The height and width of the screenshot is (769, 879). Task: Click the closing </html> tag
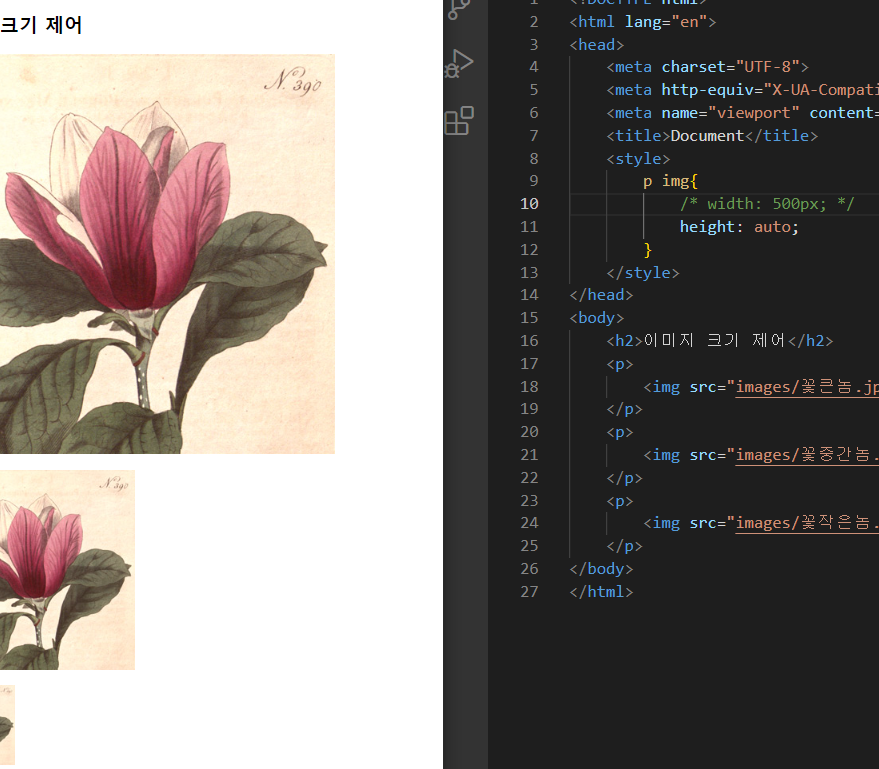601,592
